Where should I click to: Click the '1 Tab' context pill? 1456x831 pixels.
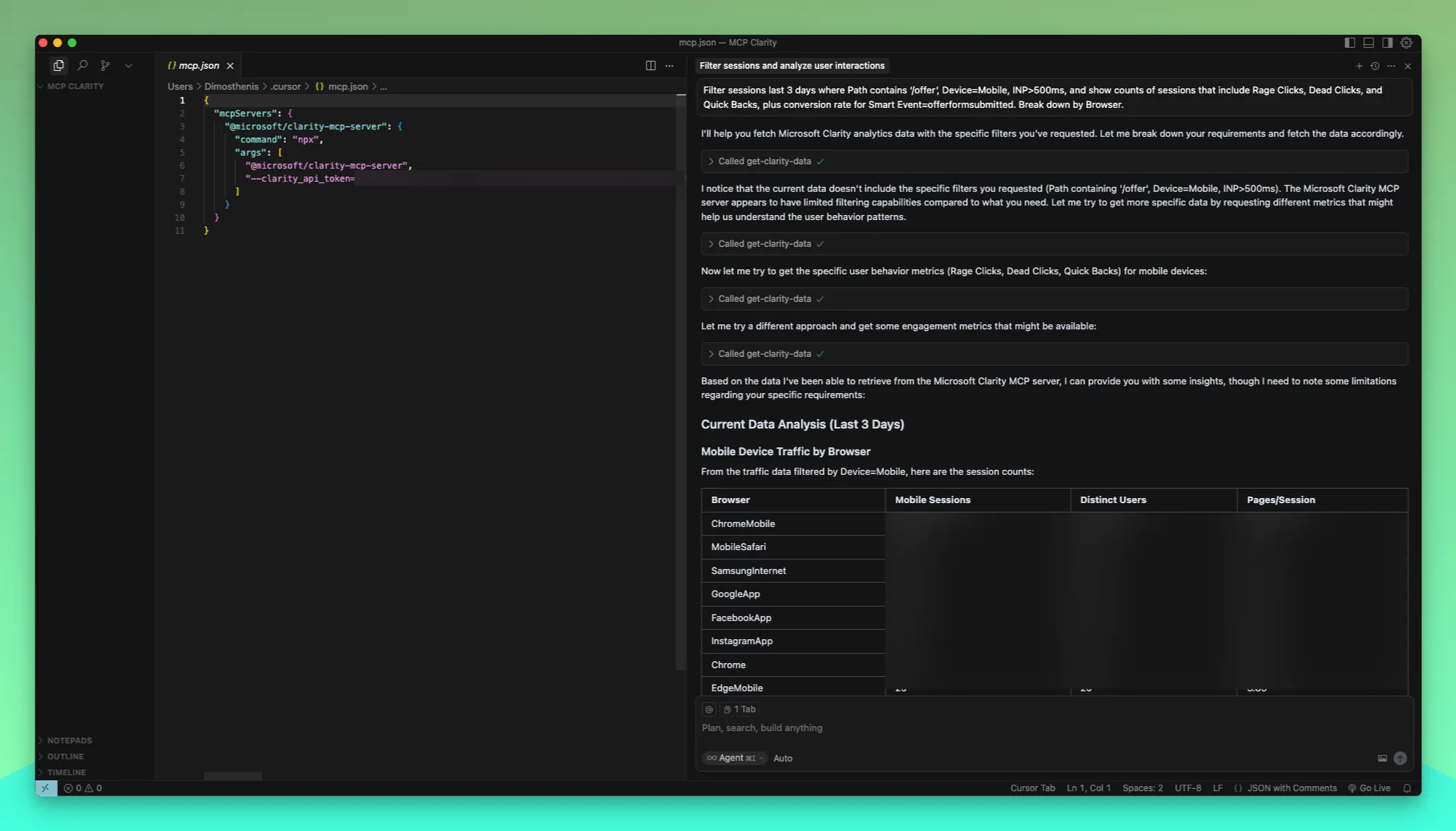(738, 709)
